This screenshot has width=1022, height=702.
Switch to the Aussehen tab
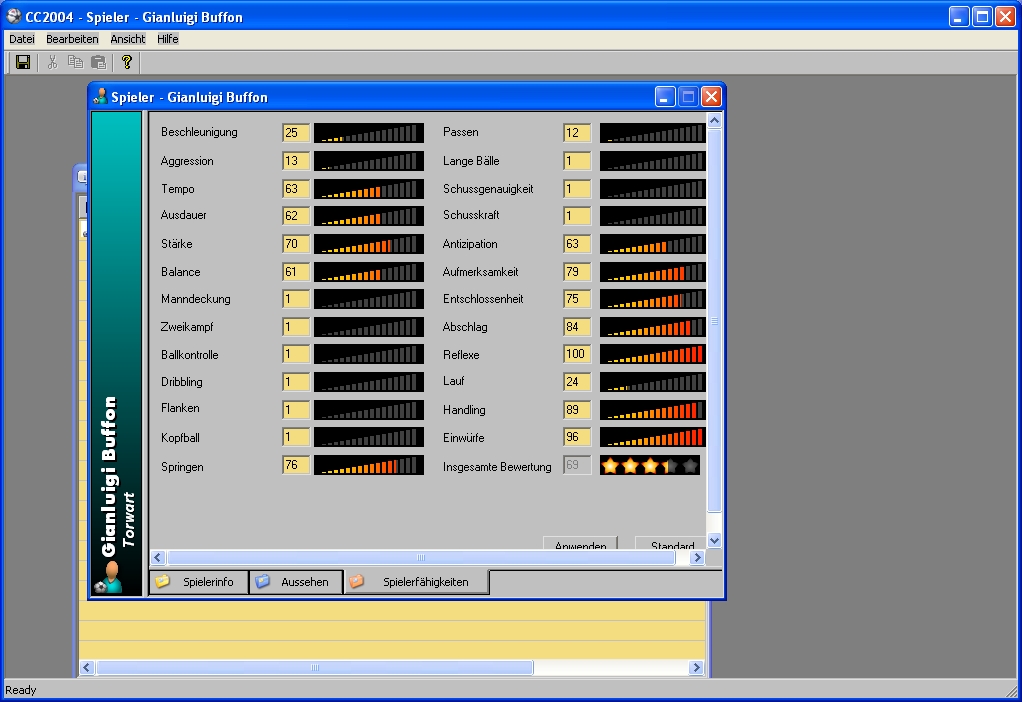[295, 582]
